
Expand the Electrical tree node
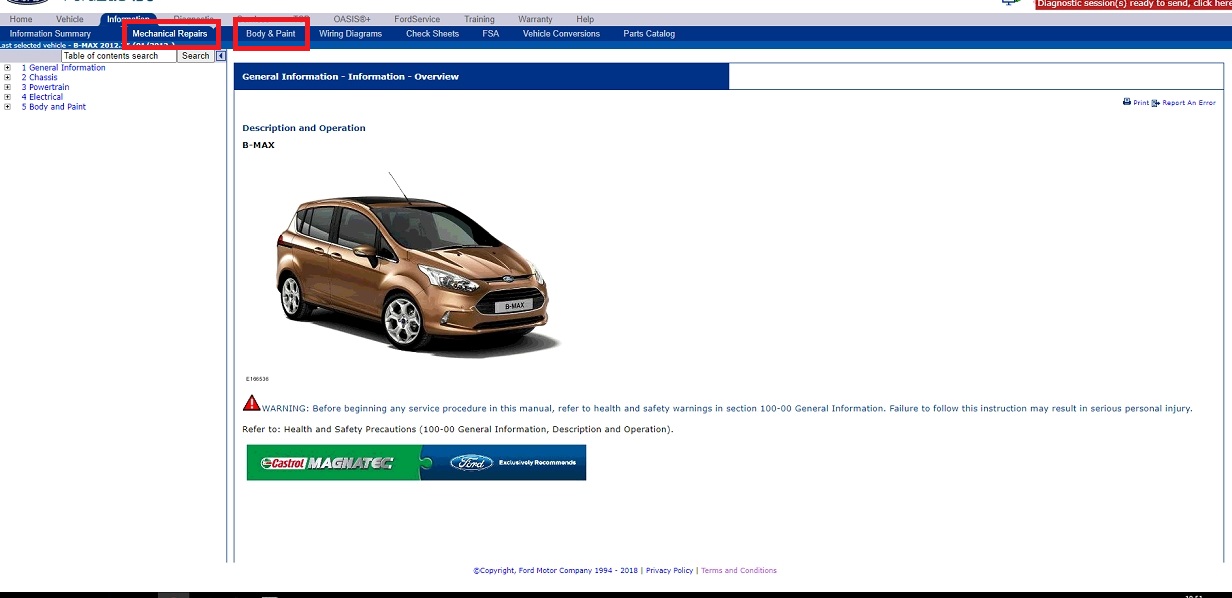[x=8, y=97]
